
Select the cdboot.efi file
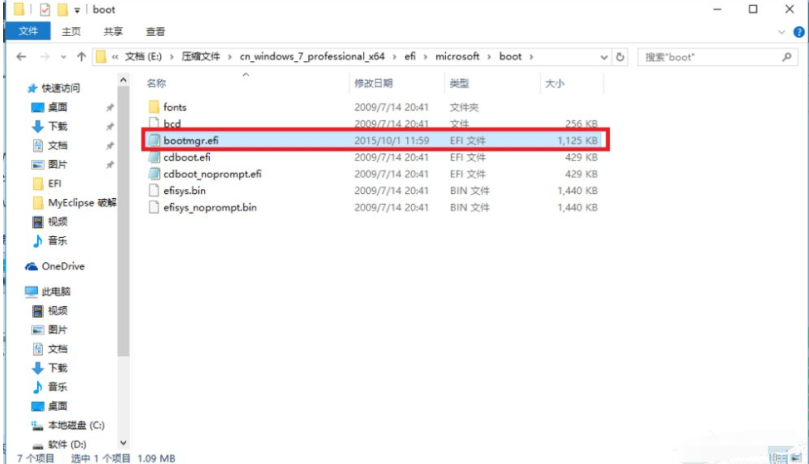tap(187, 157)
